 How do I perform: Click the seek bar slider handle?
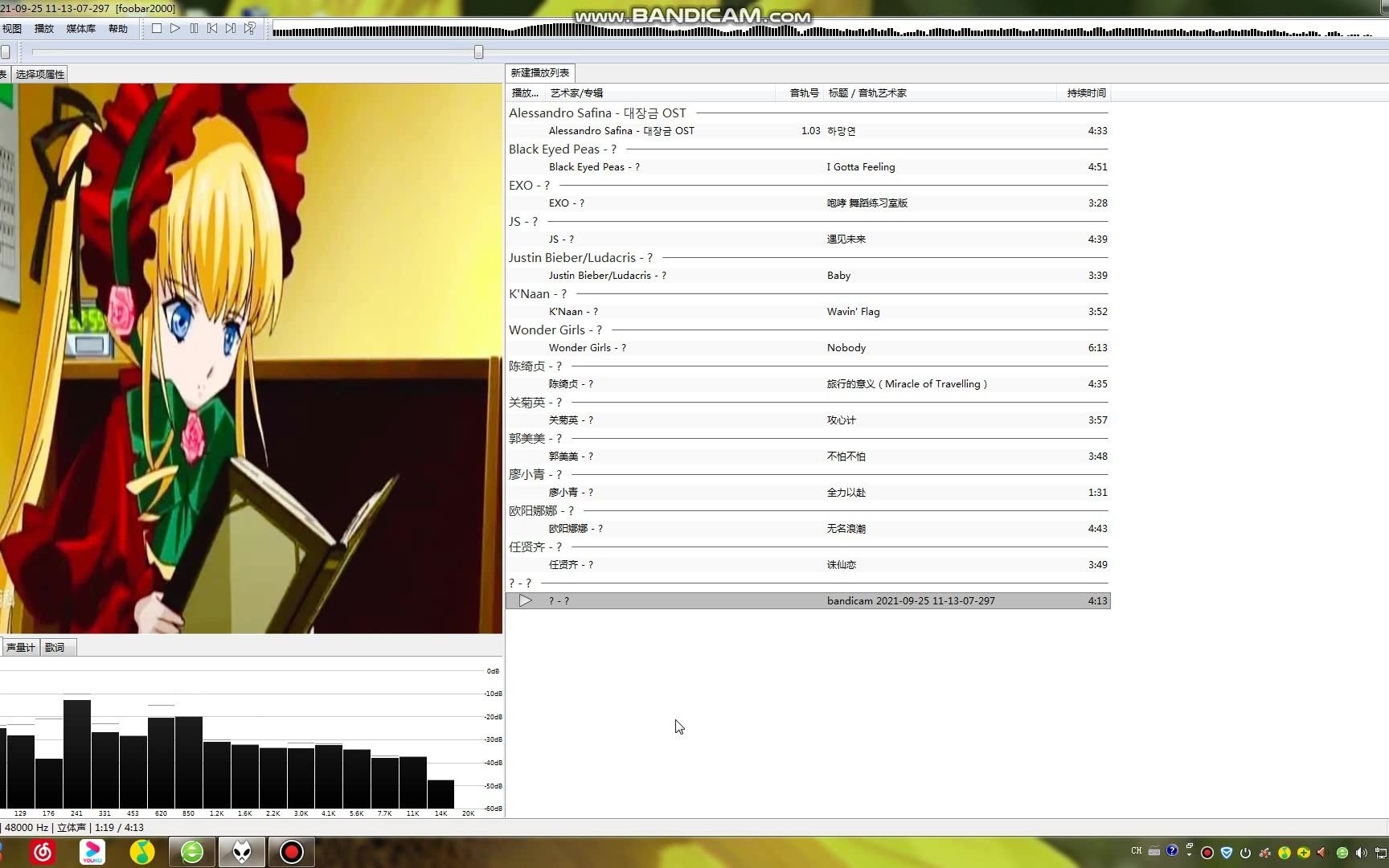(x=478, y=51)
